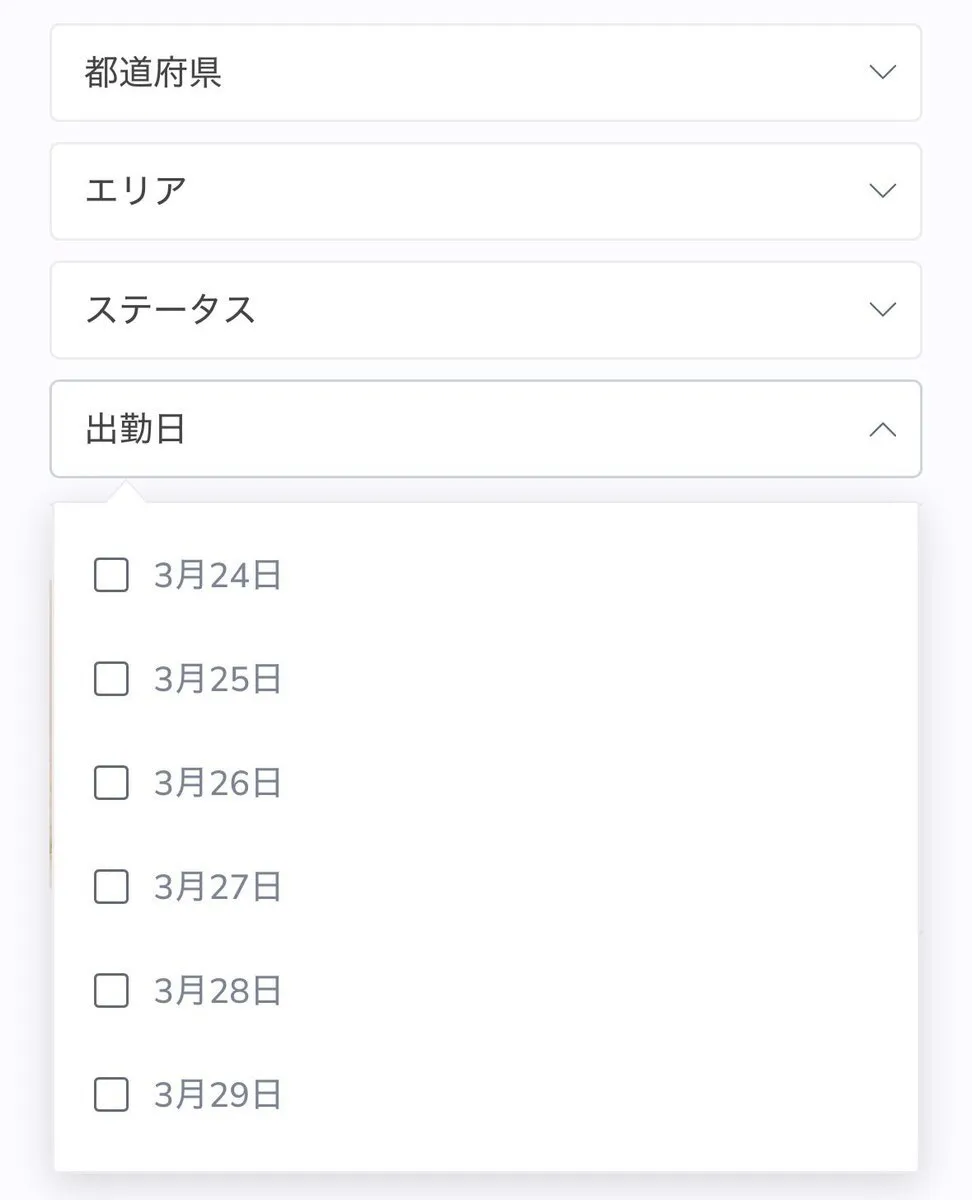Choose the 3月29日 option label
The height and width of the screenshot is (1200, 972).
[x=218, y=1095]
